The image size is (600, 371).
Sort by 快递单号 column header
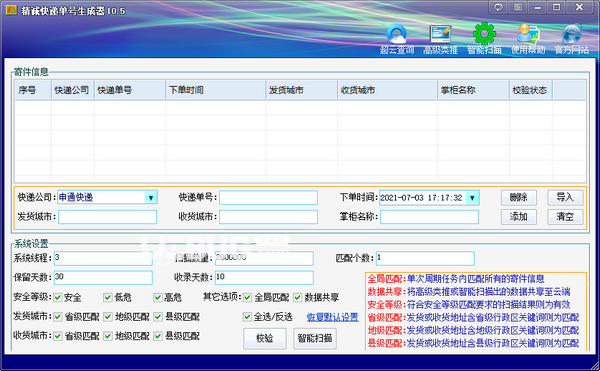(130, 90)
